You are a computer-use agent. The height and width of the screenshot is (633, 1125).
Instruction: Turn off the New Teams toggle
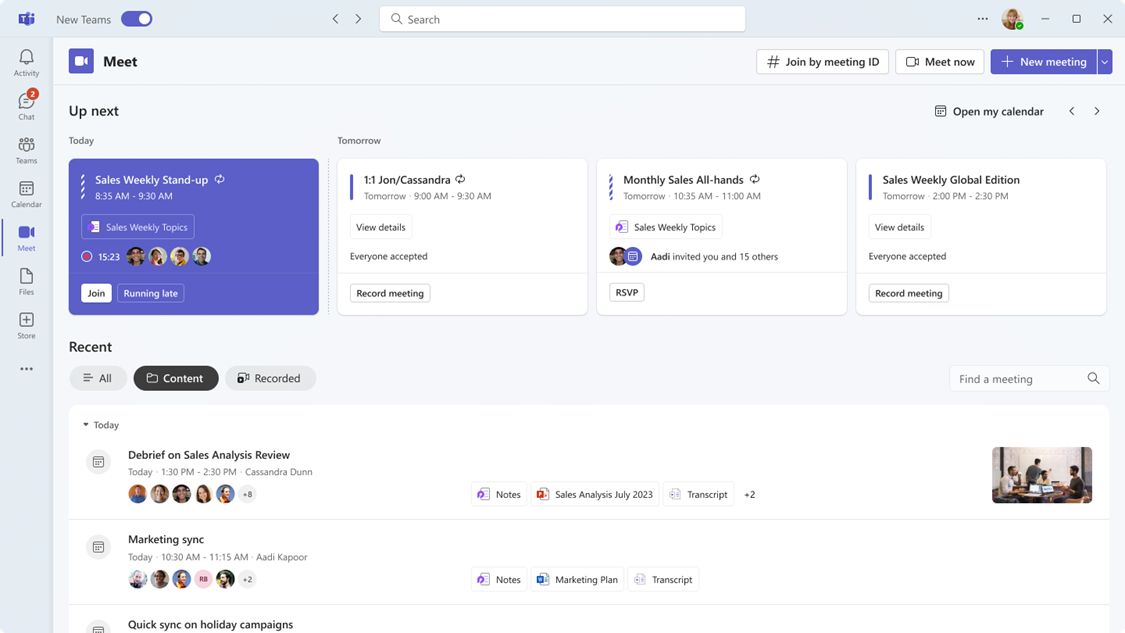point(137,19)
